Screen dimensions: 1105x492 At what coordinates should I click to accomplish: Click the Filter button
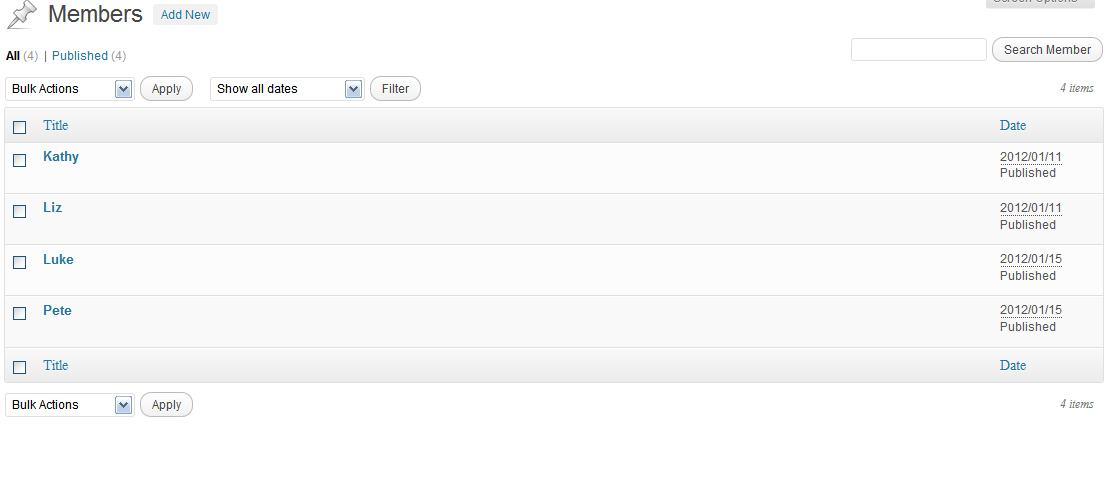(395, 89)
